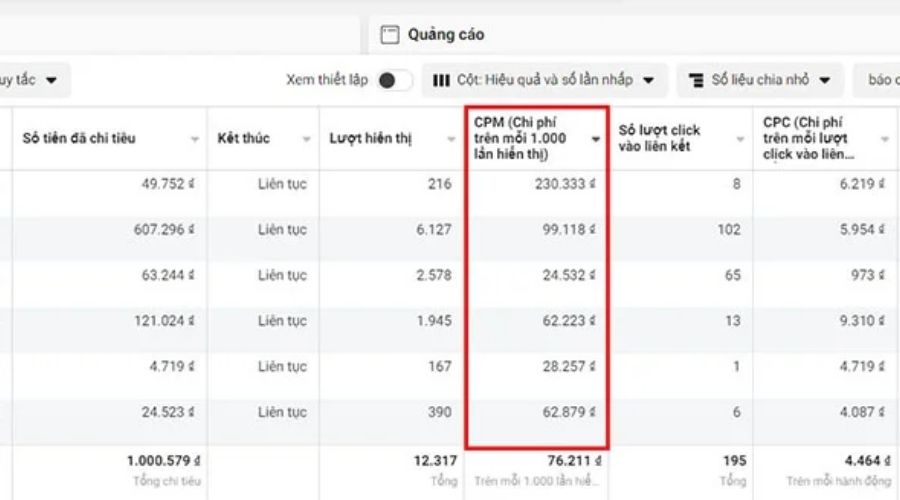The width and height of the screenshot is (900, 500).
Task: Select CPM value 62.879 đ
Action: pos(569,412)
